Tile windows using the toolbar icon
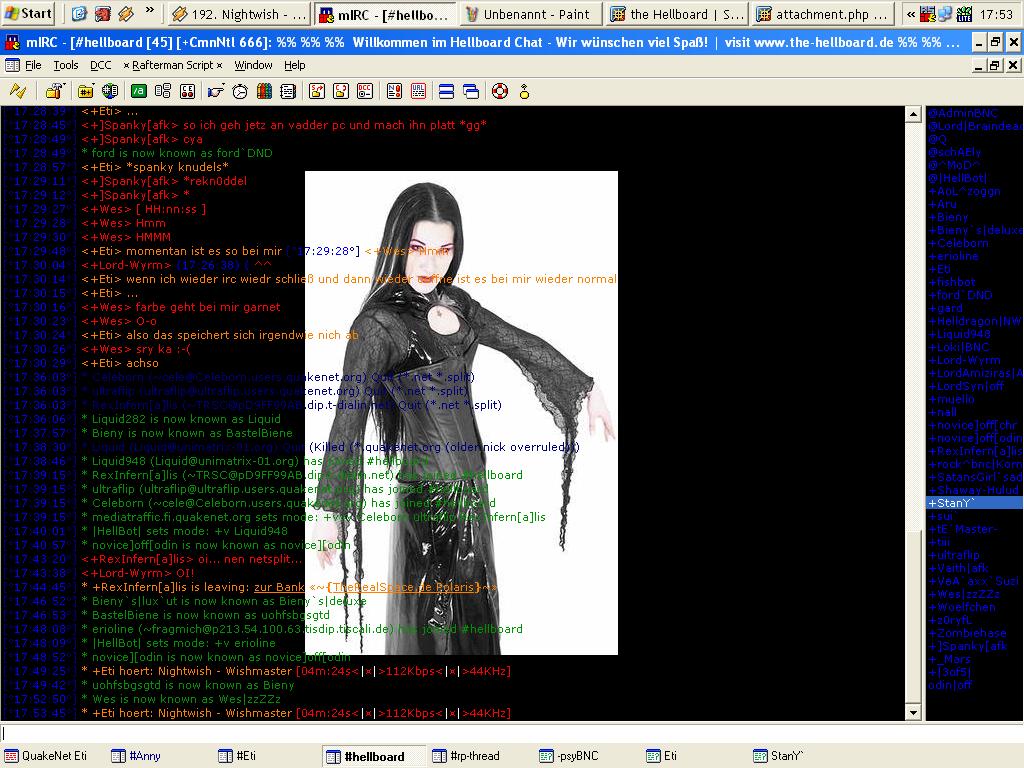Screen dimensions: 1024x768 pos(446,91)
